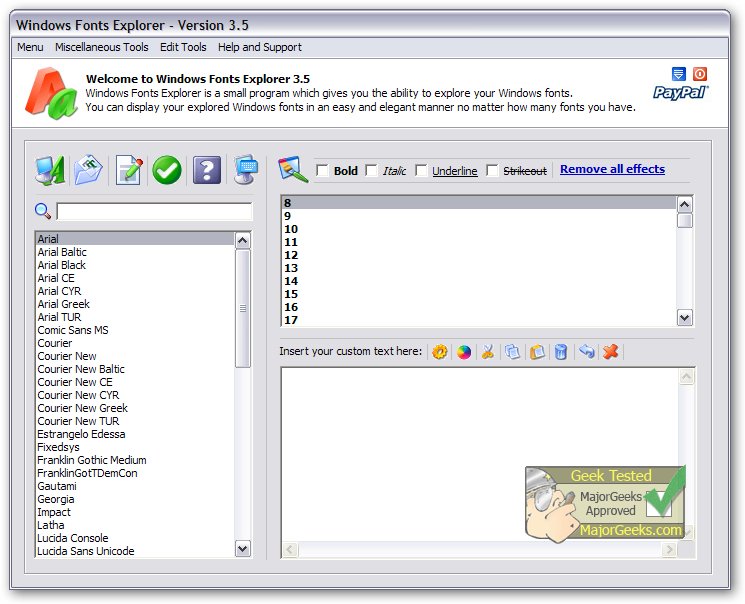This screenshot has width=745, height=604.
Task: Click the blue trash bin icon
Action: click(561, 352)
